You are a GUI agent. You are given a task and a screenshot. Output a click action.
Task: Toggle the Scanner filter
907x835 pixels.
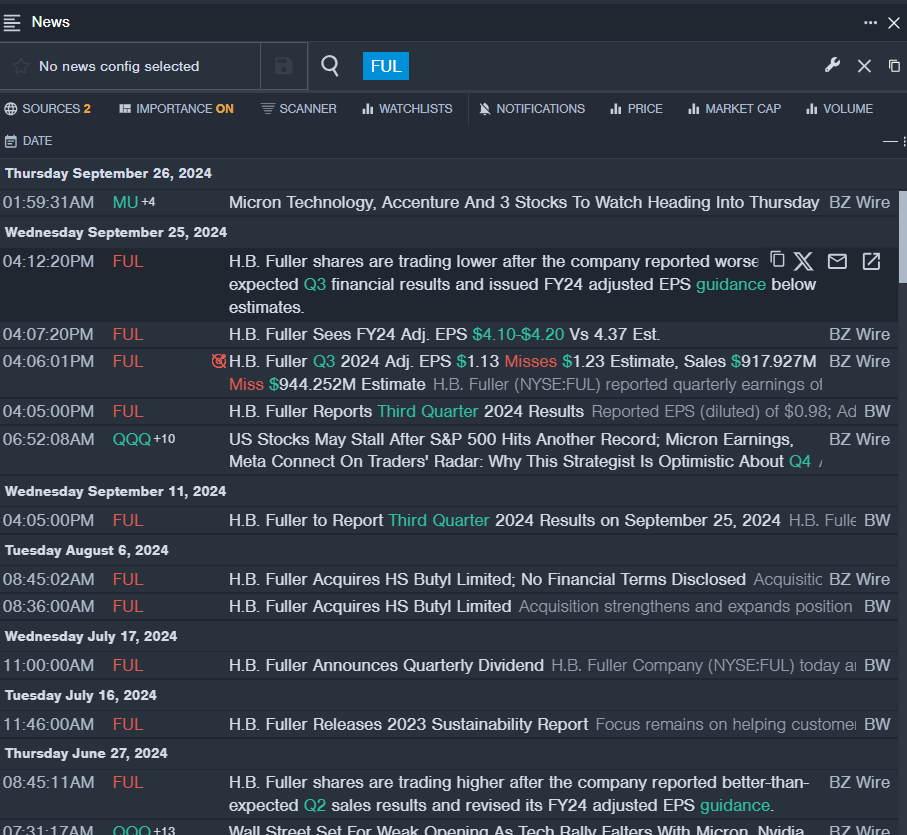tap(299, 108)
